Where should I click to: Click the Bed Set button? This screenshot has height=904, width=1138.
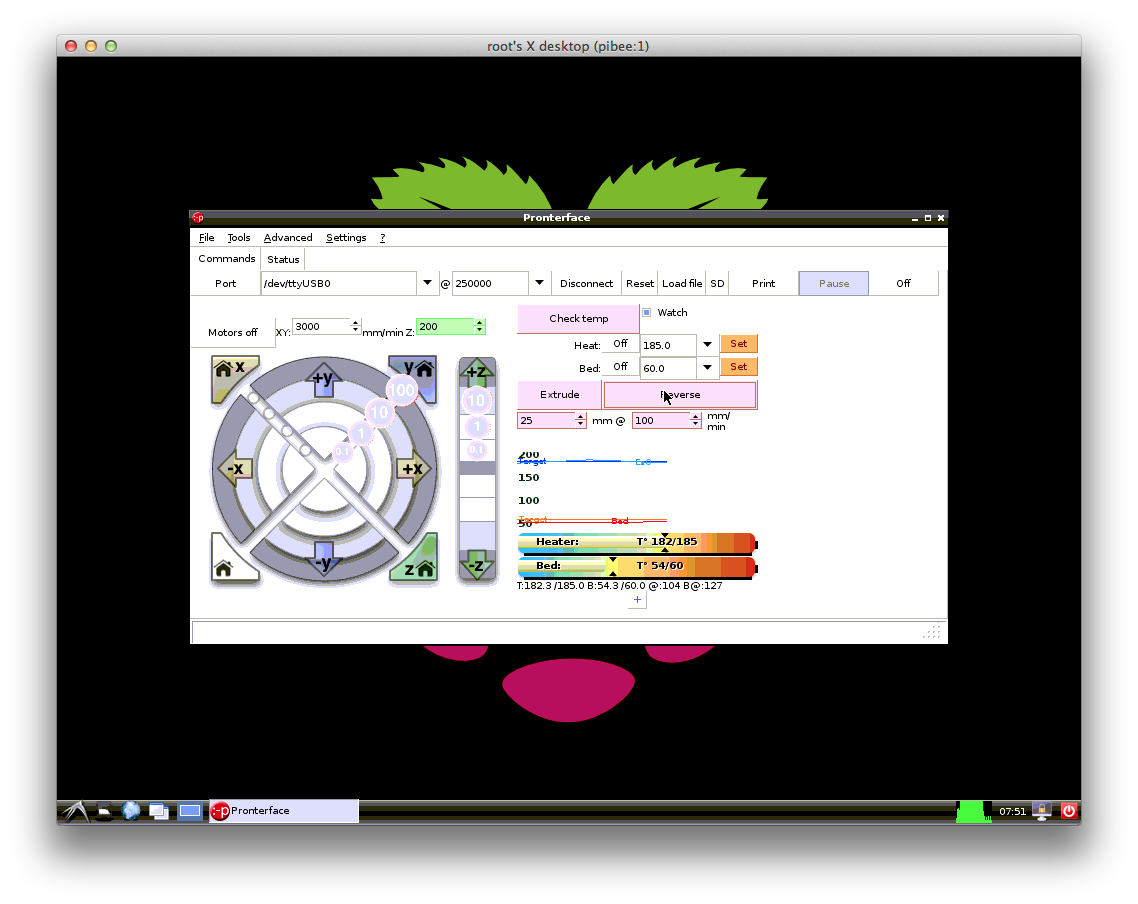tap(739, 367)
